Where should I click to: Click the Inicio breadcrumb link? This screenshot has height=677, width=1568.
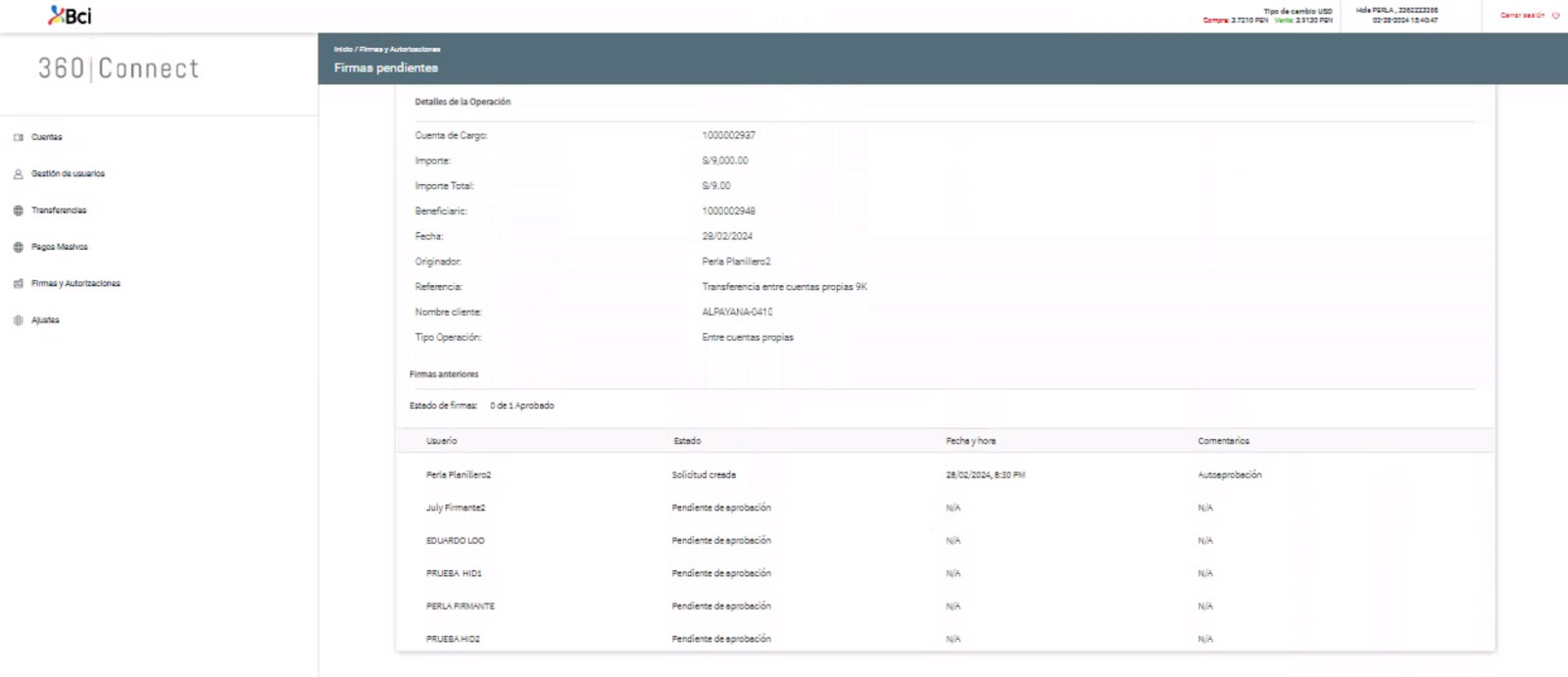pyautogui.click(x=342, y=49)
